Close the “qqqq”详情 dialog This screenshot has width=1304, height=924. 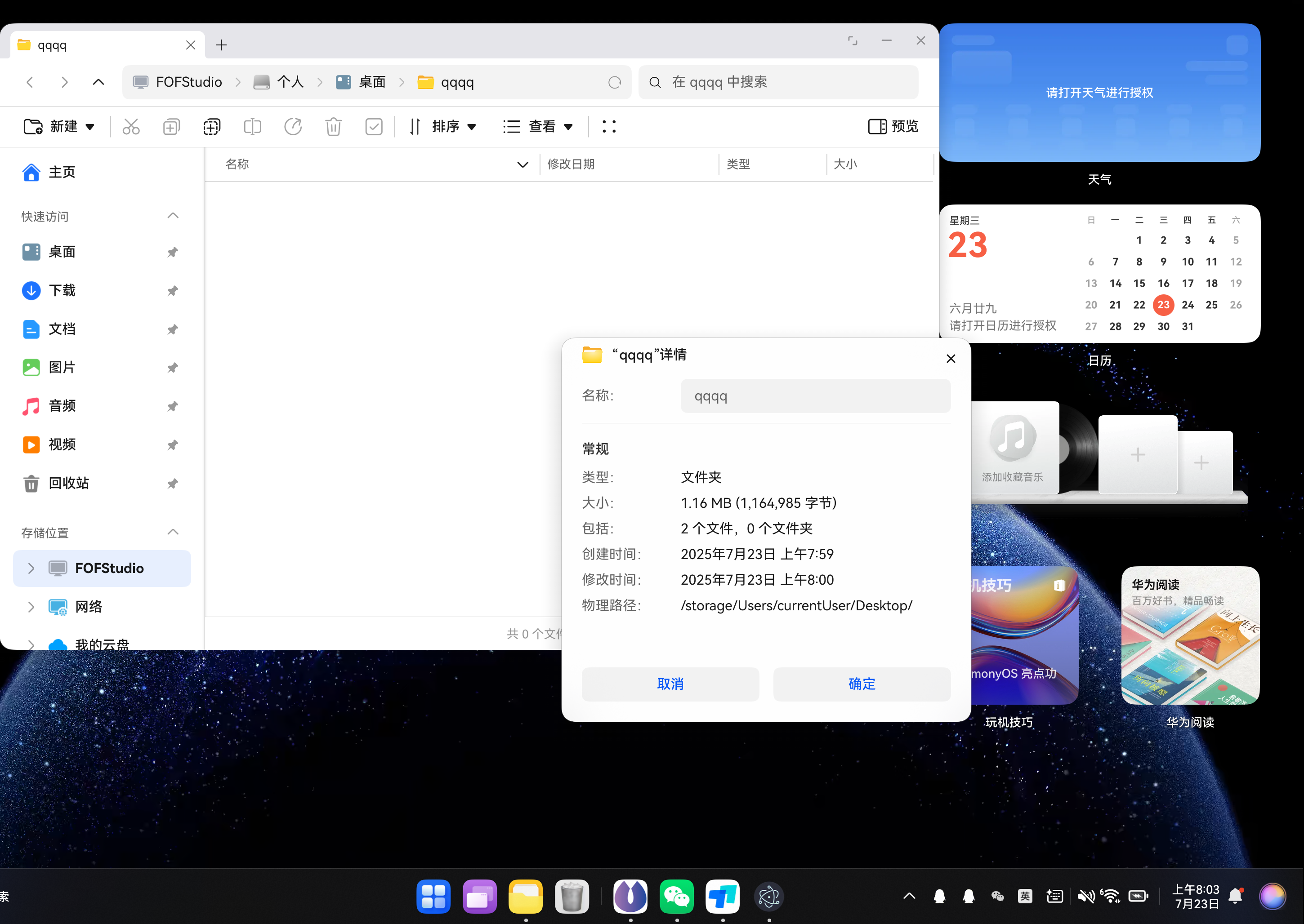click(x=951, y=359)
